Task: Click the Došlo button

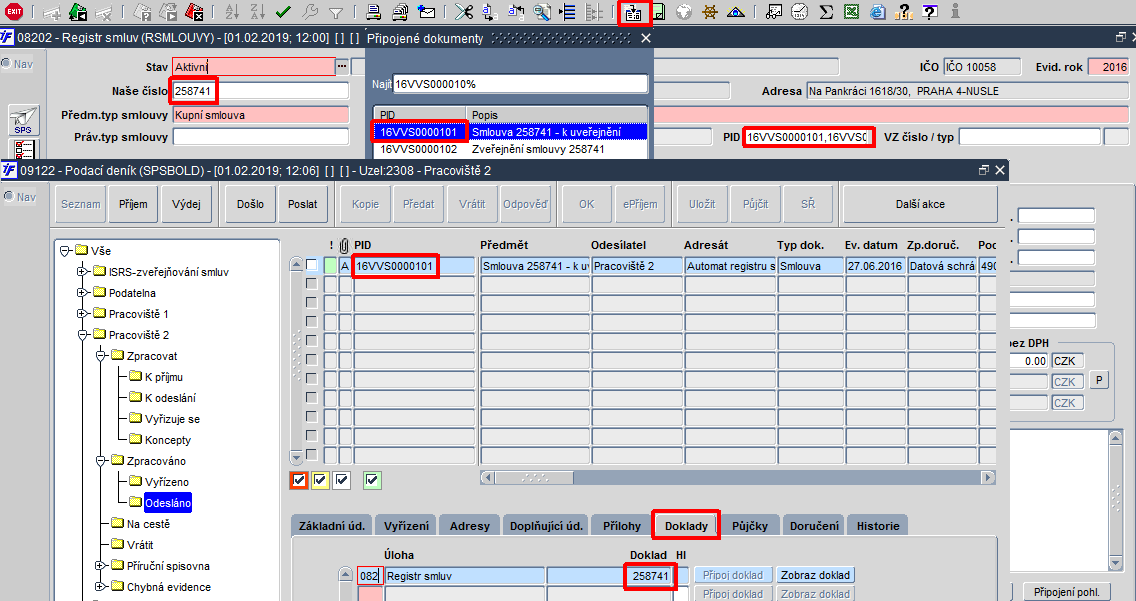Action: pyautogui.click(x=250, y=204)
